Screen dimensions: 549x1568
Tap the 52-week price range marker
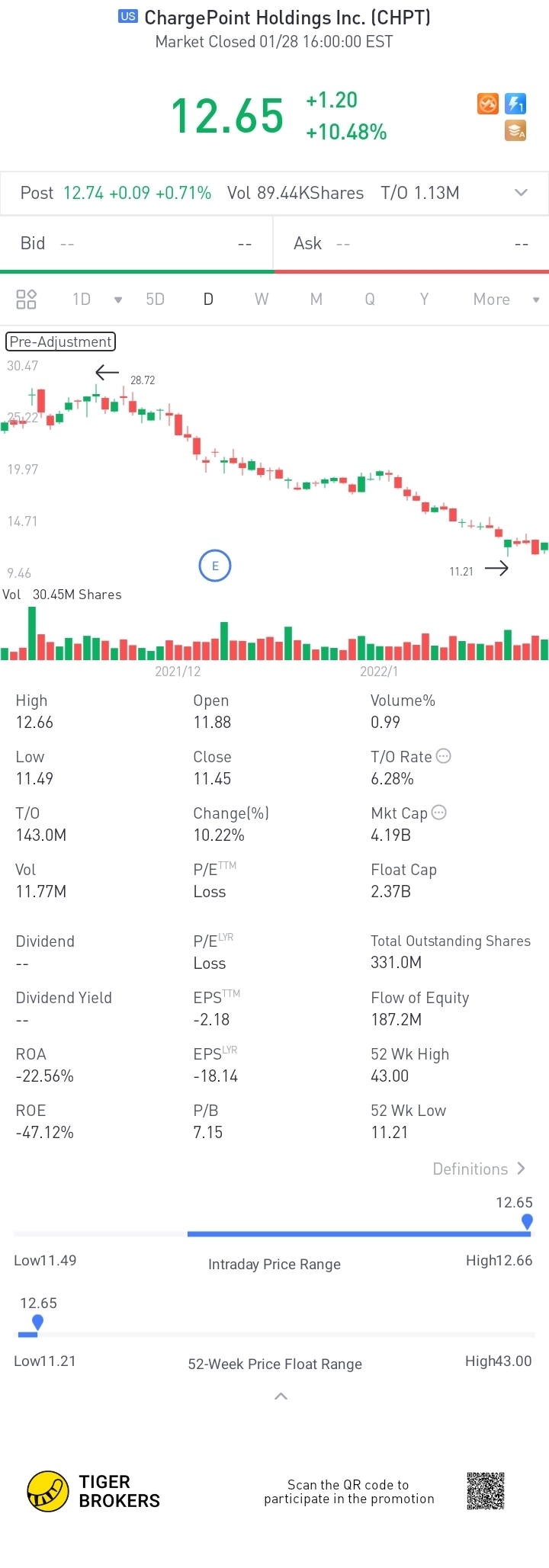click(x=38, y=1323)
